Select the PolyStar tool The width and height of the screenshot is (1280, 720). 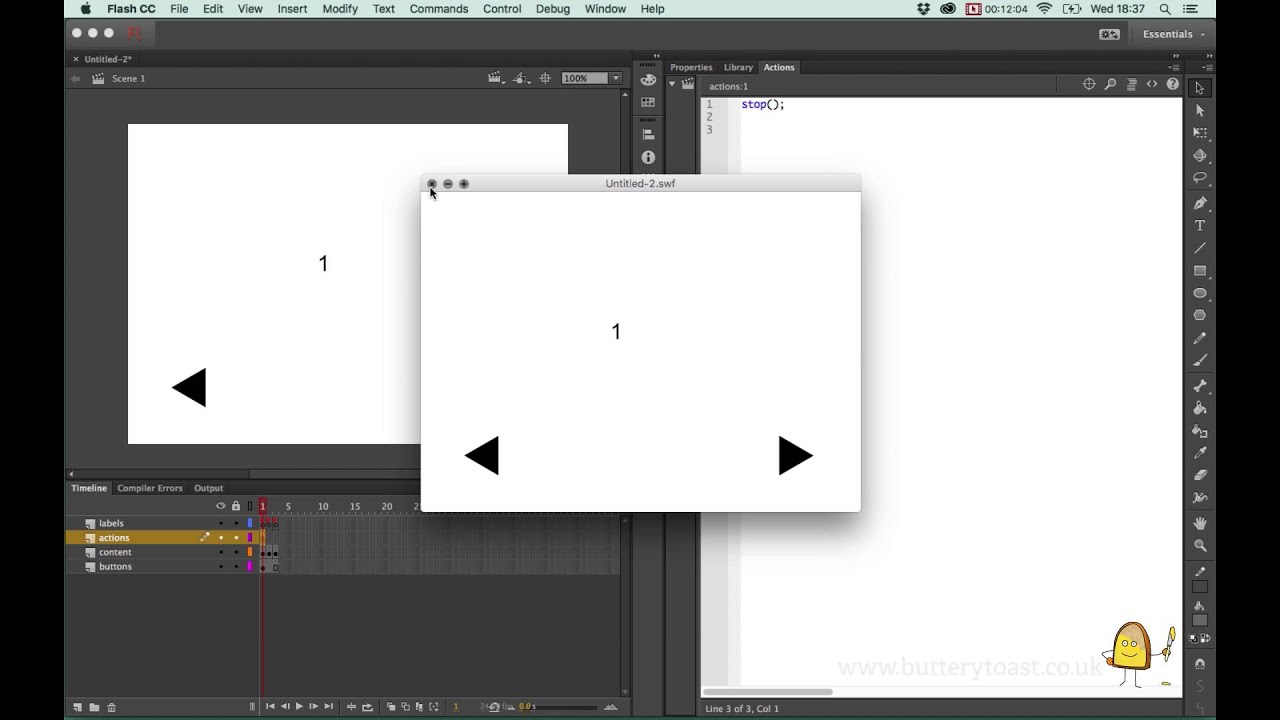[1200, 315]
